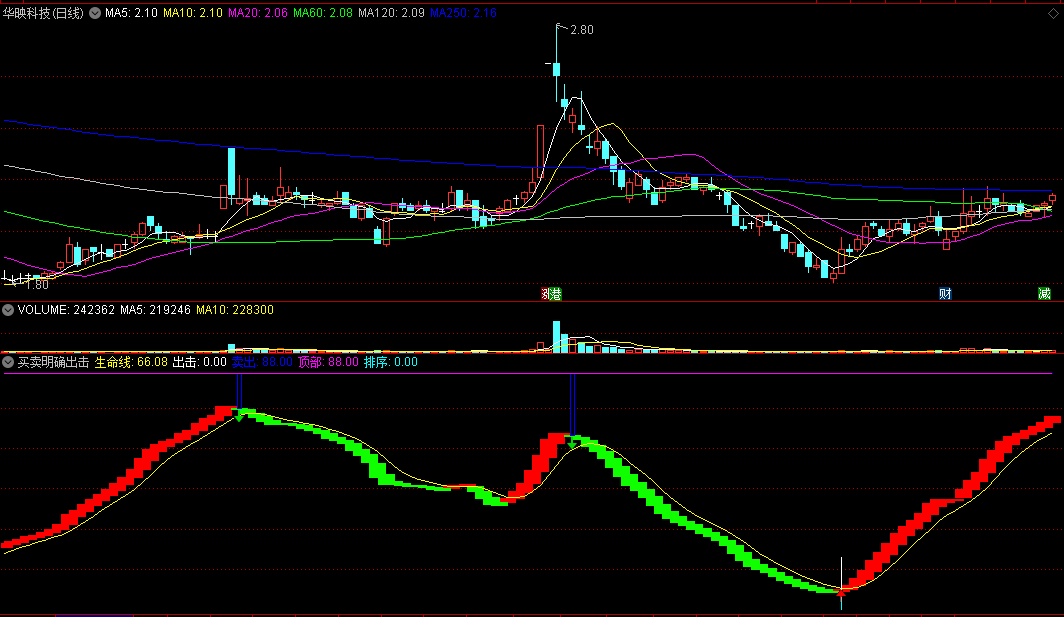Click the 出击: 0.00 value
Viewport: 1064px width, 617px height.
coord(200,362)
